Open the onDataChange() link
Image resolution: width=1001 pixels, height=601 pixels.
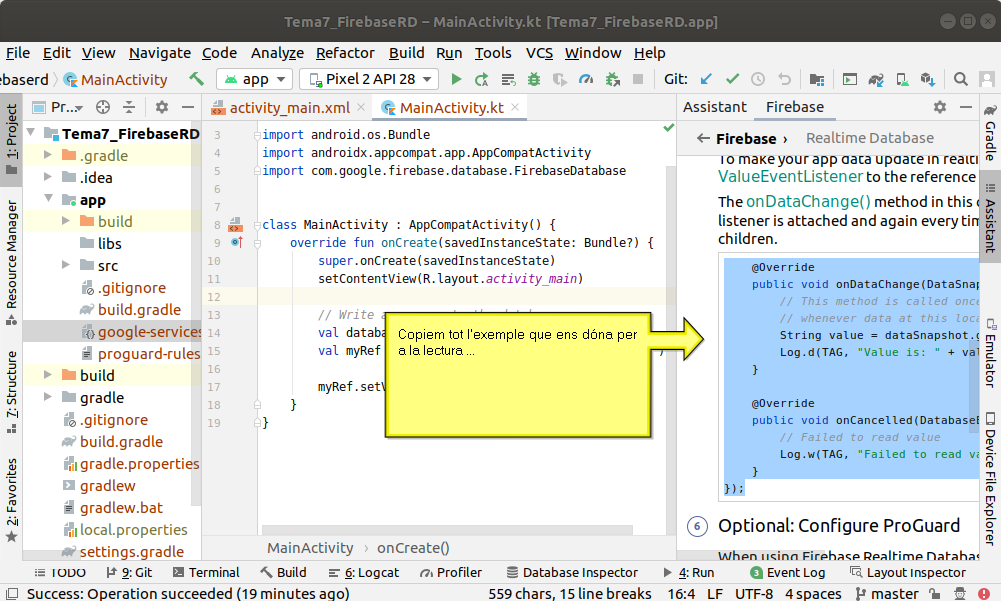pyautogui.click(x=808, y=202)
